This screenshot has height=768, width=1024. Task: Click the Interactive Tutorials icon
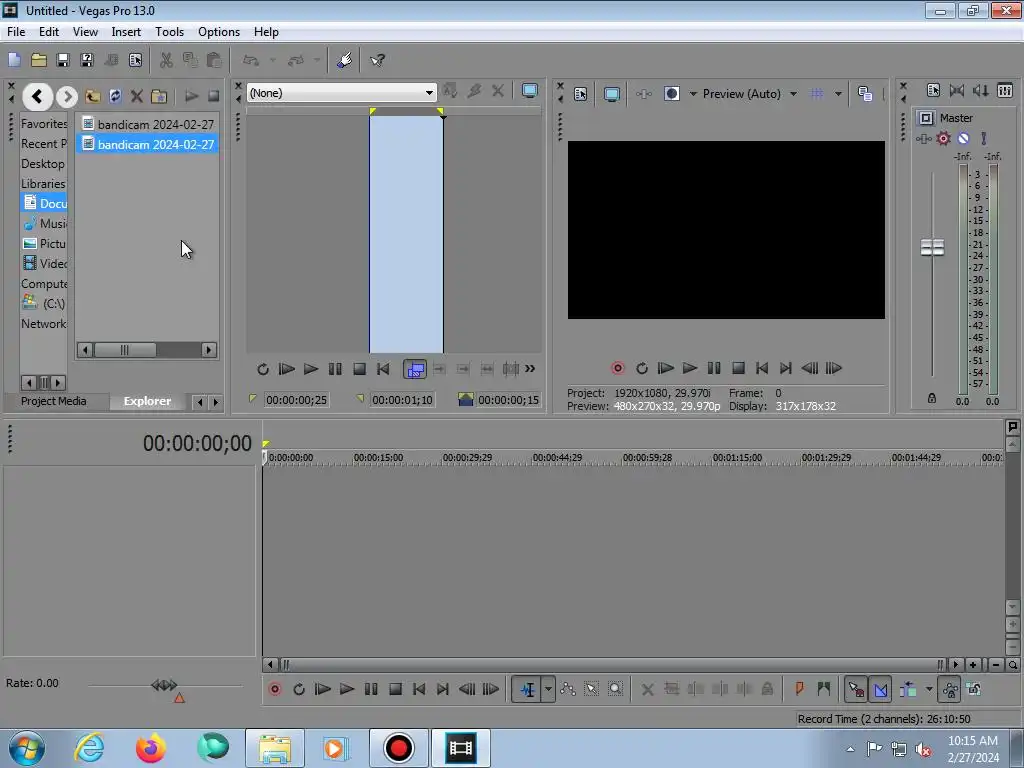tap(345, 60)
